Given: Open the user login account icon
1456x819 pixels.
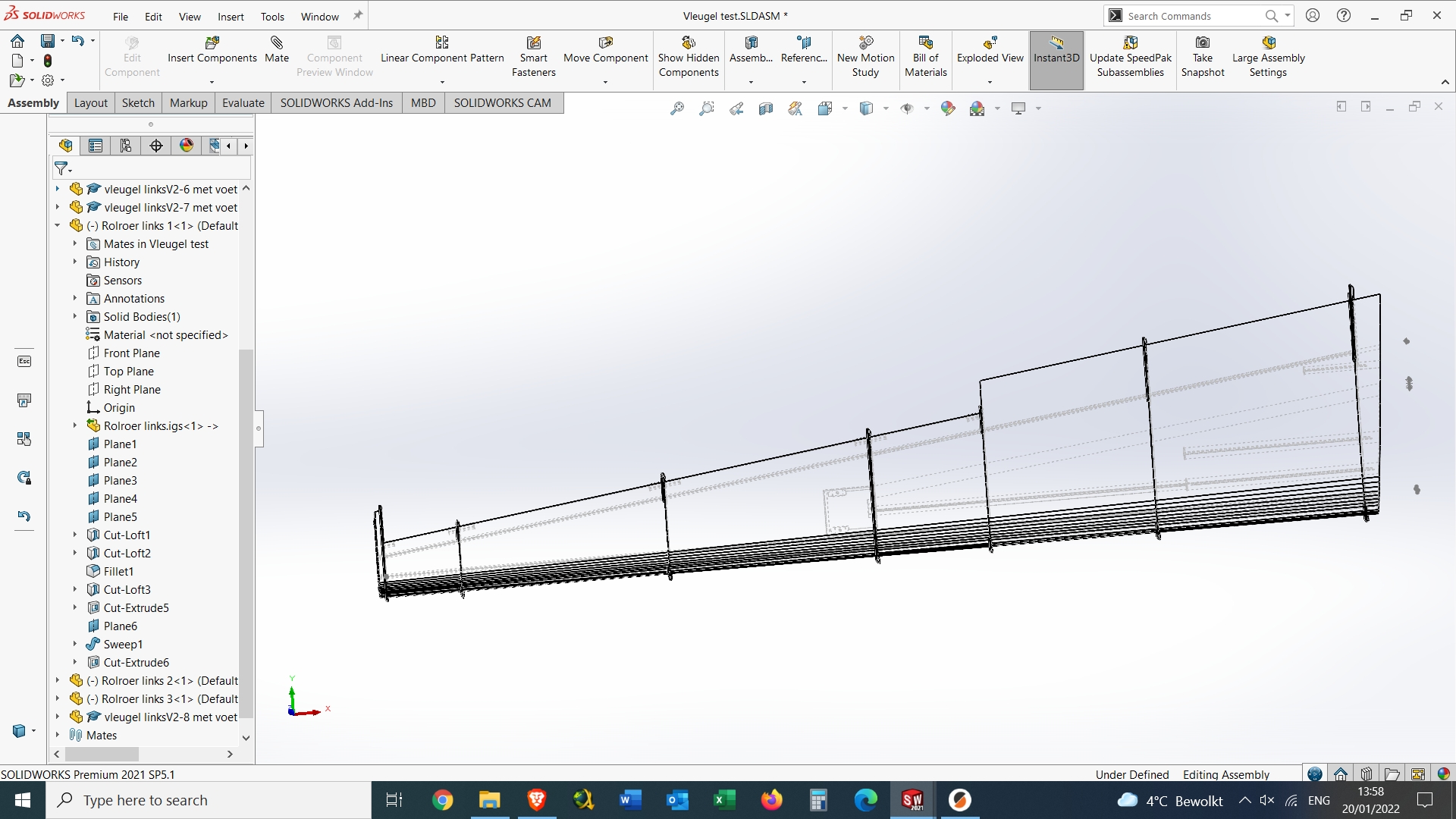Looking at the screenshot, I should point(1313,15).
